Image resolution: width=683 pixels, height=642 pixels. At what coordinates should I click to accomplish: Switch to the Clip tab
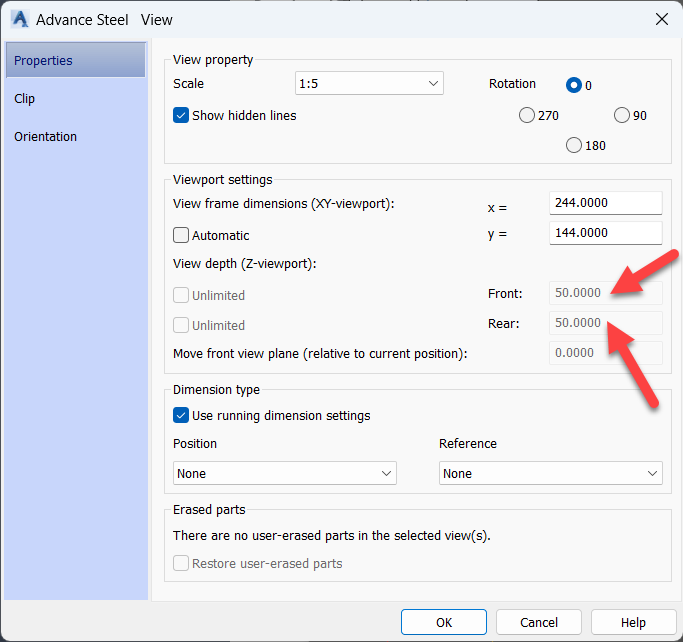click(x=24, y=98)
